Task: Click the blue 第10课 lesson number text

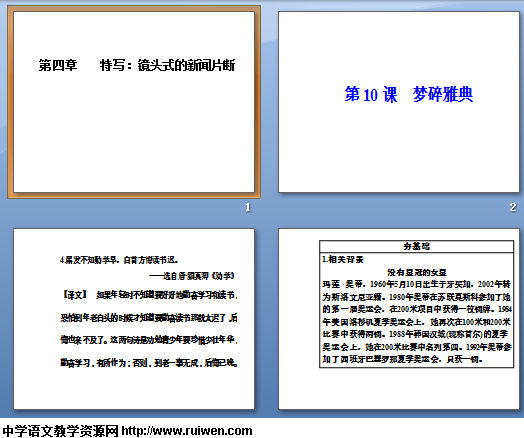Action: pyautogui.click(x=371, y=94)
